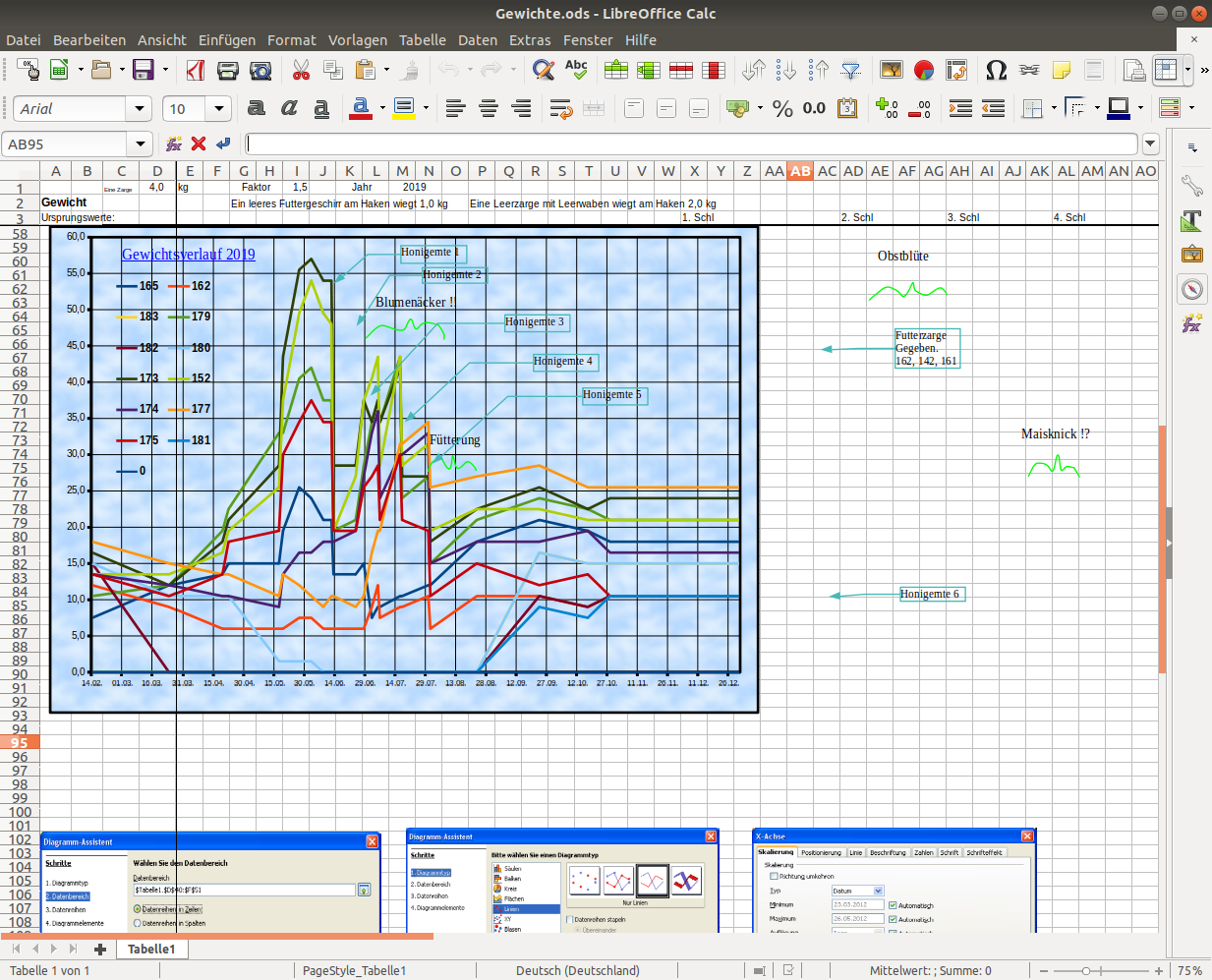The image size is (1212, 980).
Task: Open the Navigator compass icon in sidebar
Action: pos(1191,289)
